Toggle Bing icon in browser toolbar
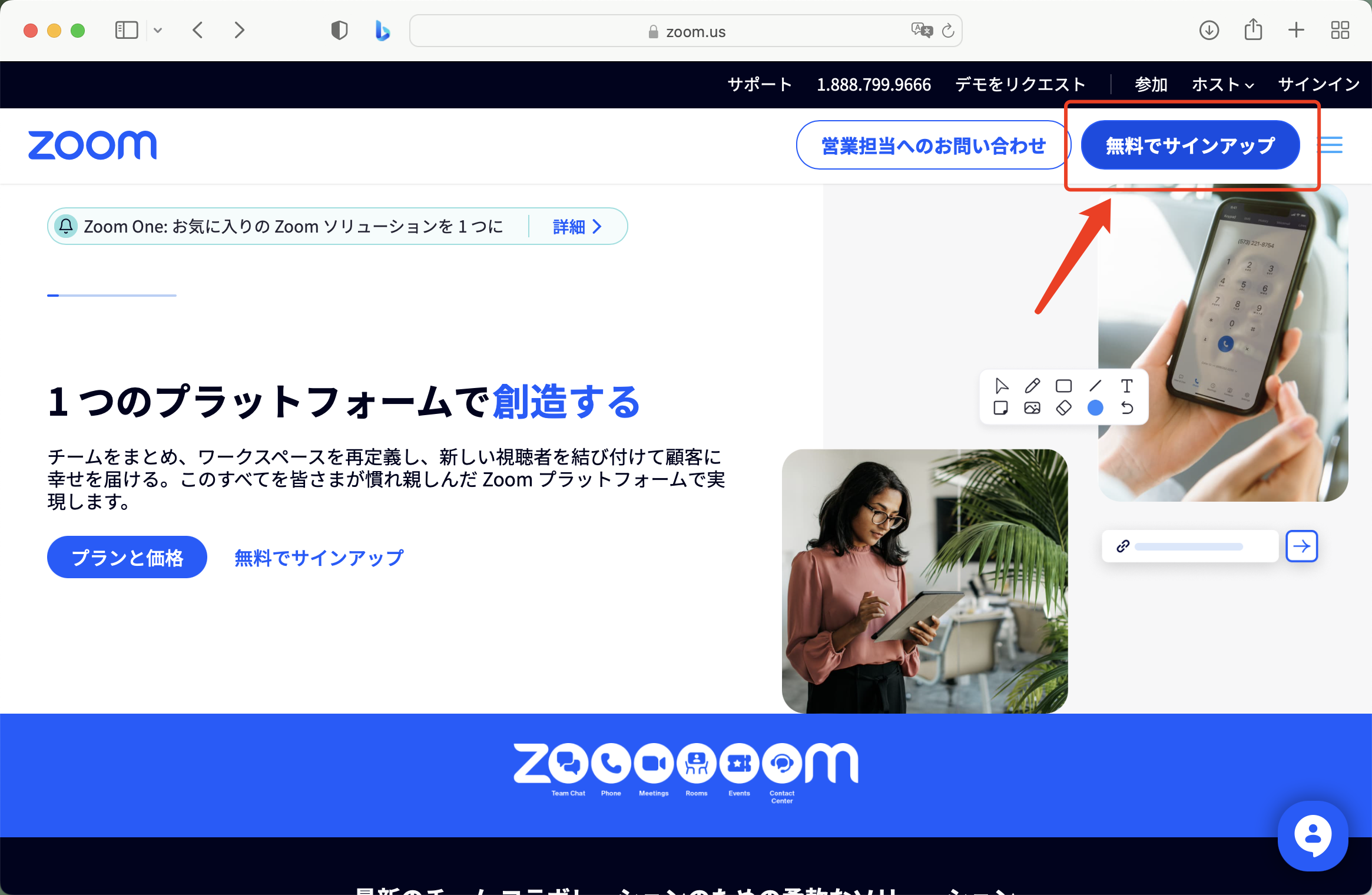Image resolution: width=1372 pixels, height=895 pixels. coord(383,29)
